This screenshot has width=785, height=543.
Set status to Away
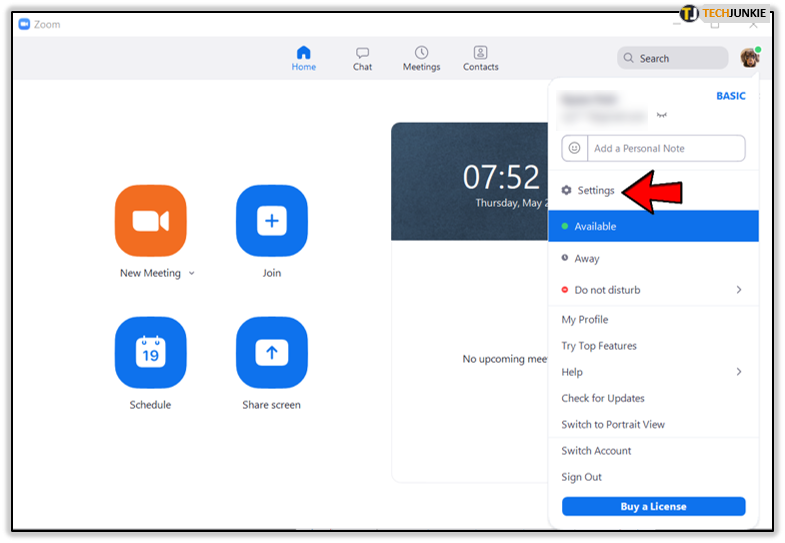click(x=587, y=258)
